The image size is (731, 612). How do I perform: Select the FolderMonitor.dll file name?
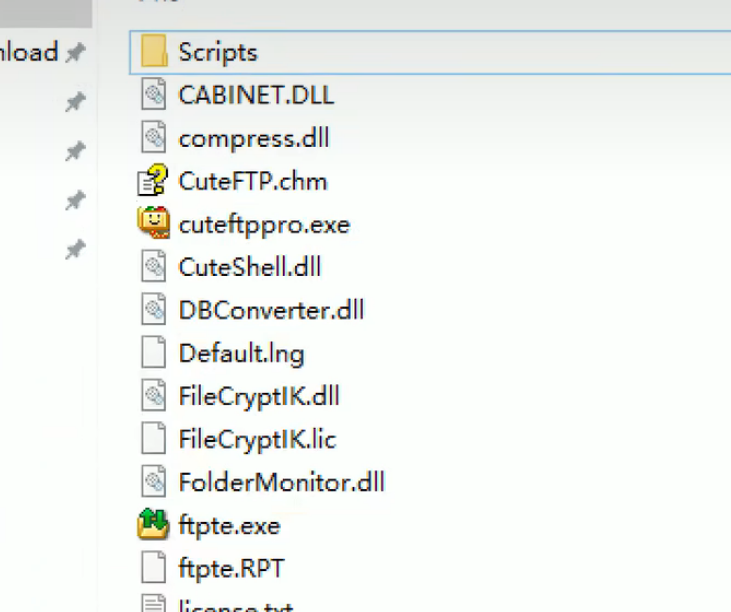pyautogui.click(x=282, y=482)
